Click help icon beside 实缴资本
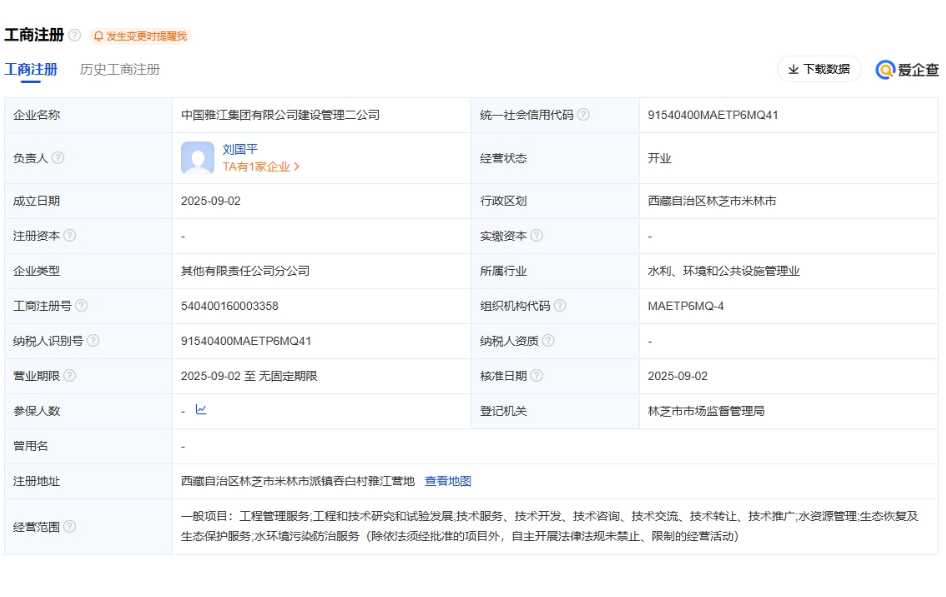The width and height of the screenshot is (946, 597). [x=537, y=236]
